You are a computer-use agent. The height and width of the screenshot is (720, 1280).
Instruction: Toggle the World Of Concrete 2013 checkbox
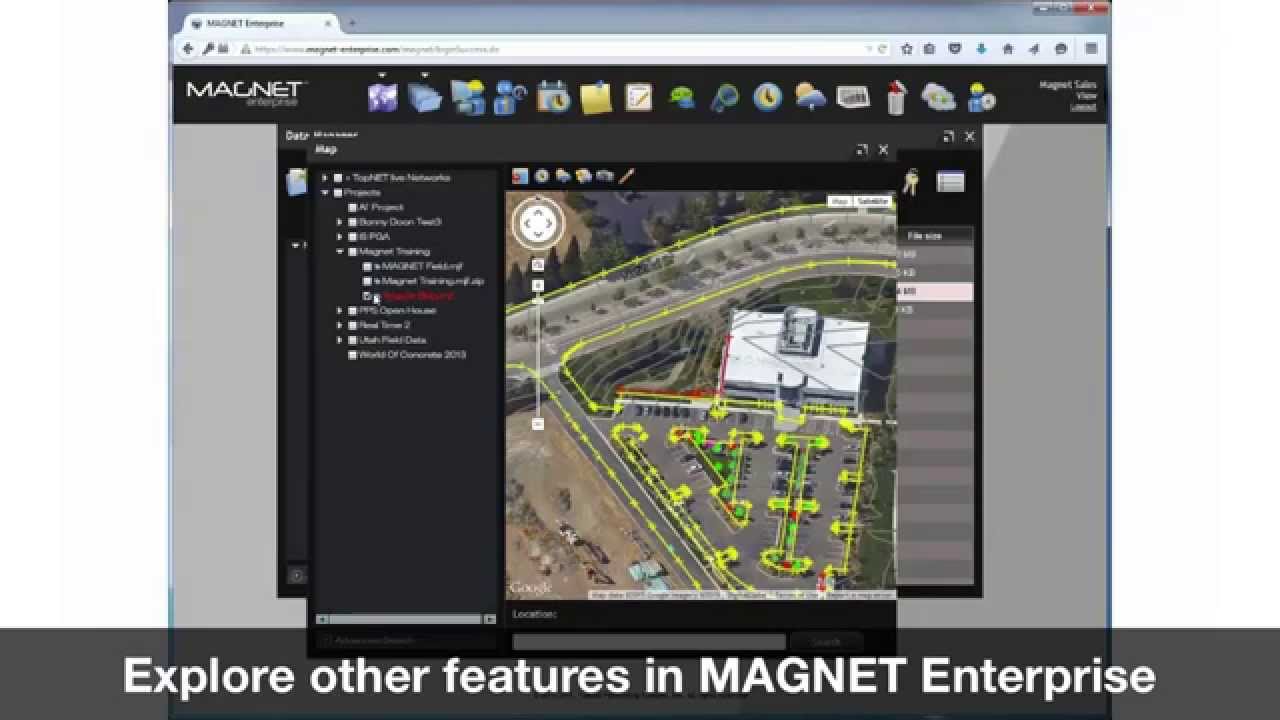352,355
